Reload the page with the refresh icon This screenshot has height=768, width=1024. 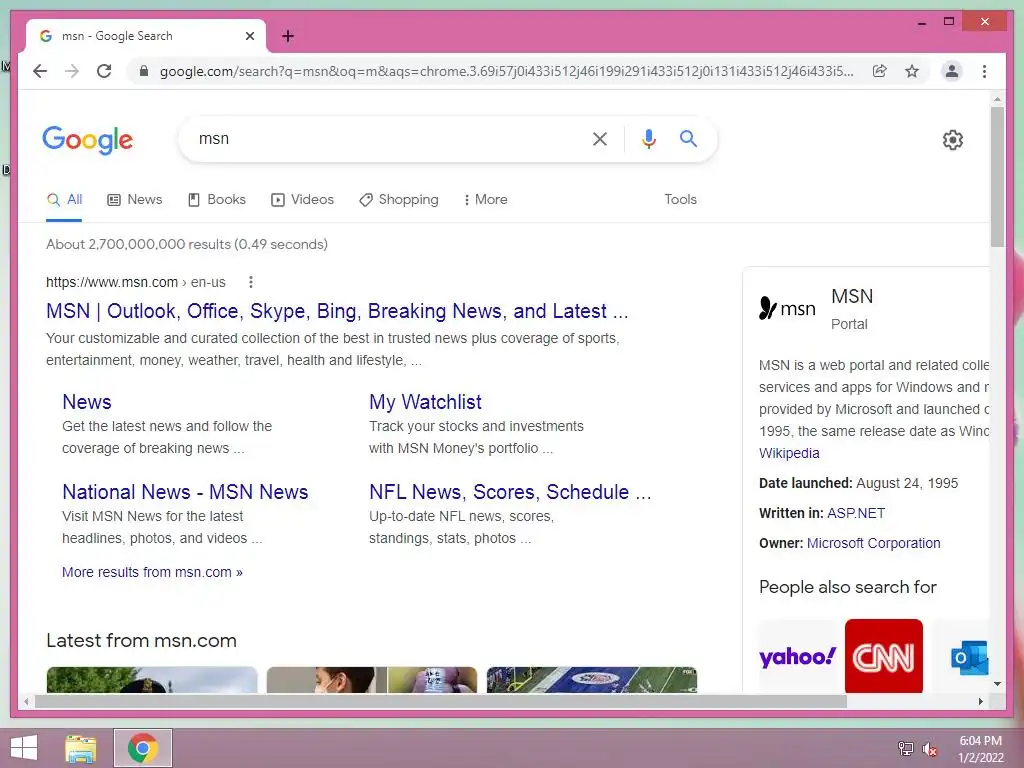pyautogui.click(x=104, y=71)
